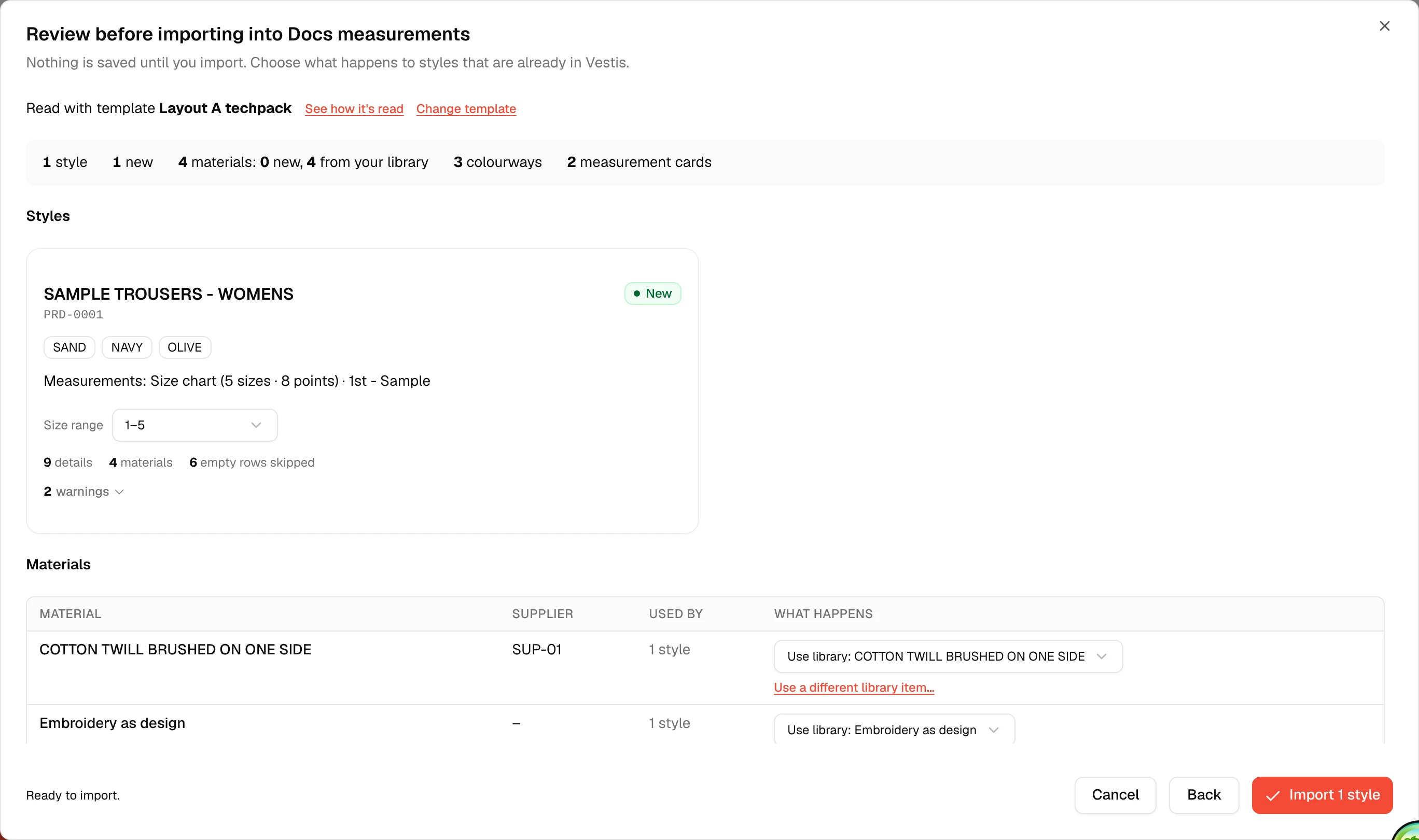The image size is (1419, 840).
Task: Click 'Ready to import.' status text
Action: [x=73, y=795]
